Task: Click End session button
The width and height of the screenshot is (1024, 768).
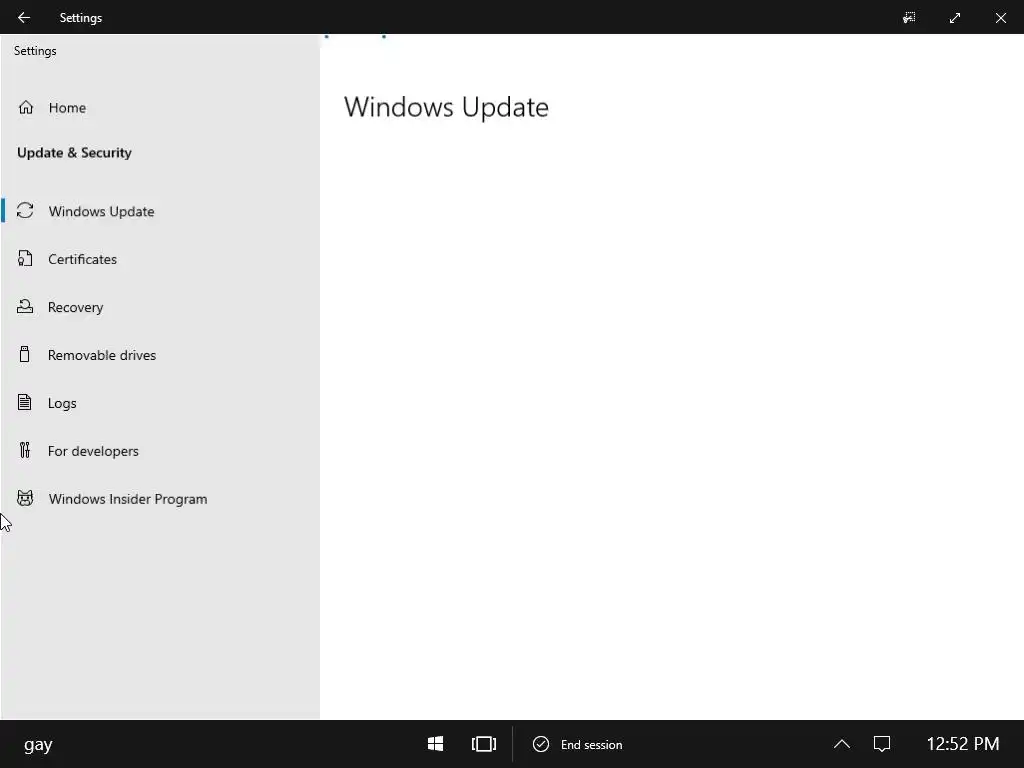Action: (x=577, y=744)
